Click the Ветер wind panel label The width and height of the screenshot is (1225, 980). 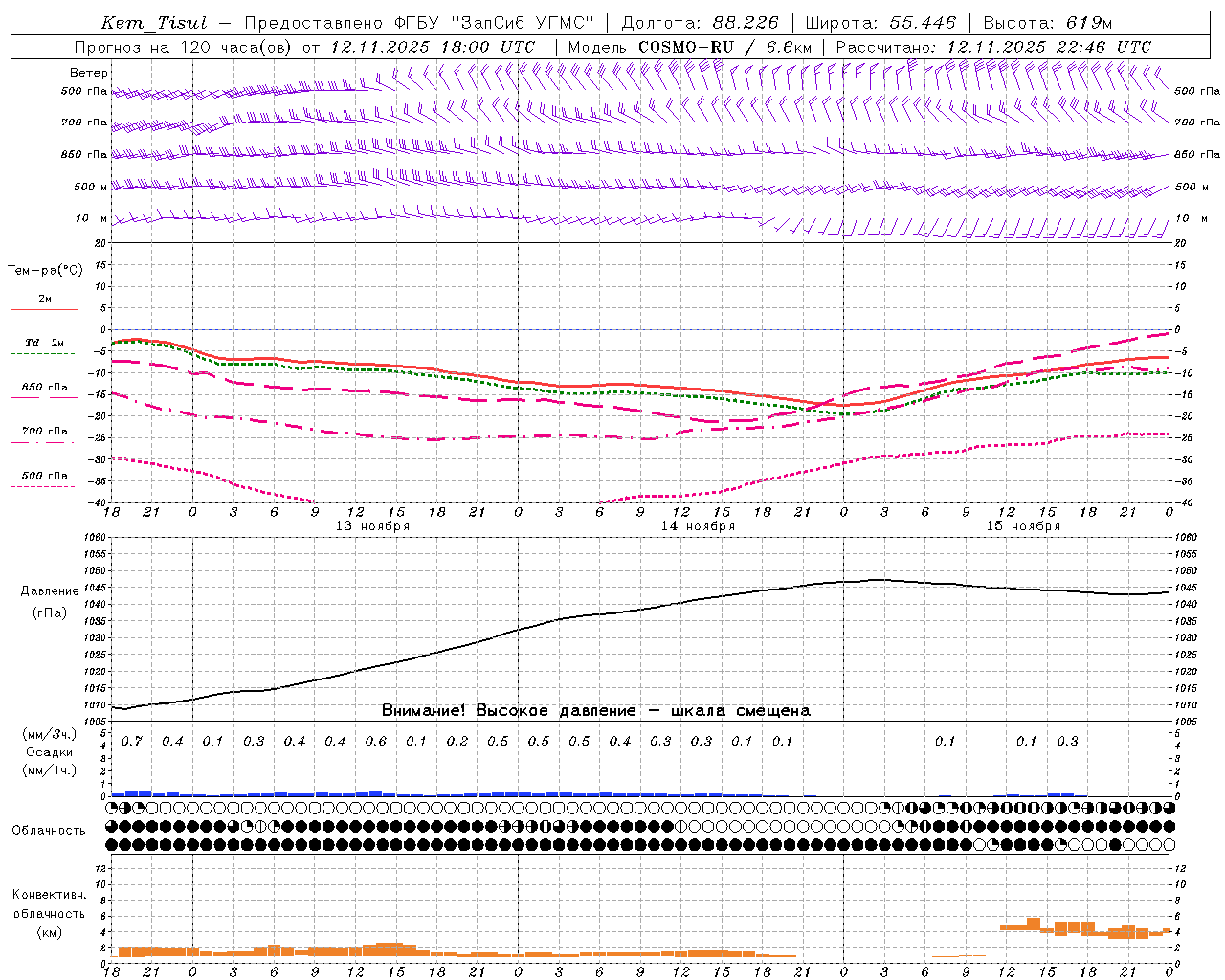89,73
